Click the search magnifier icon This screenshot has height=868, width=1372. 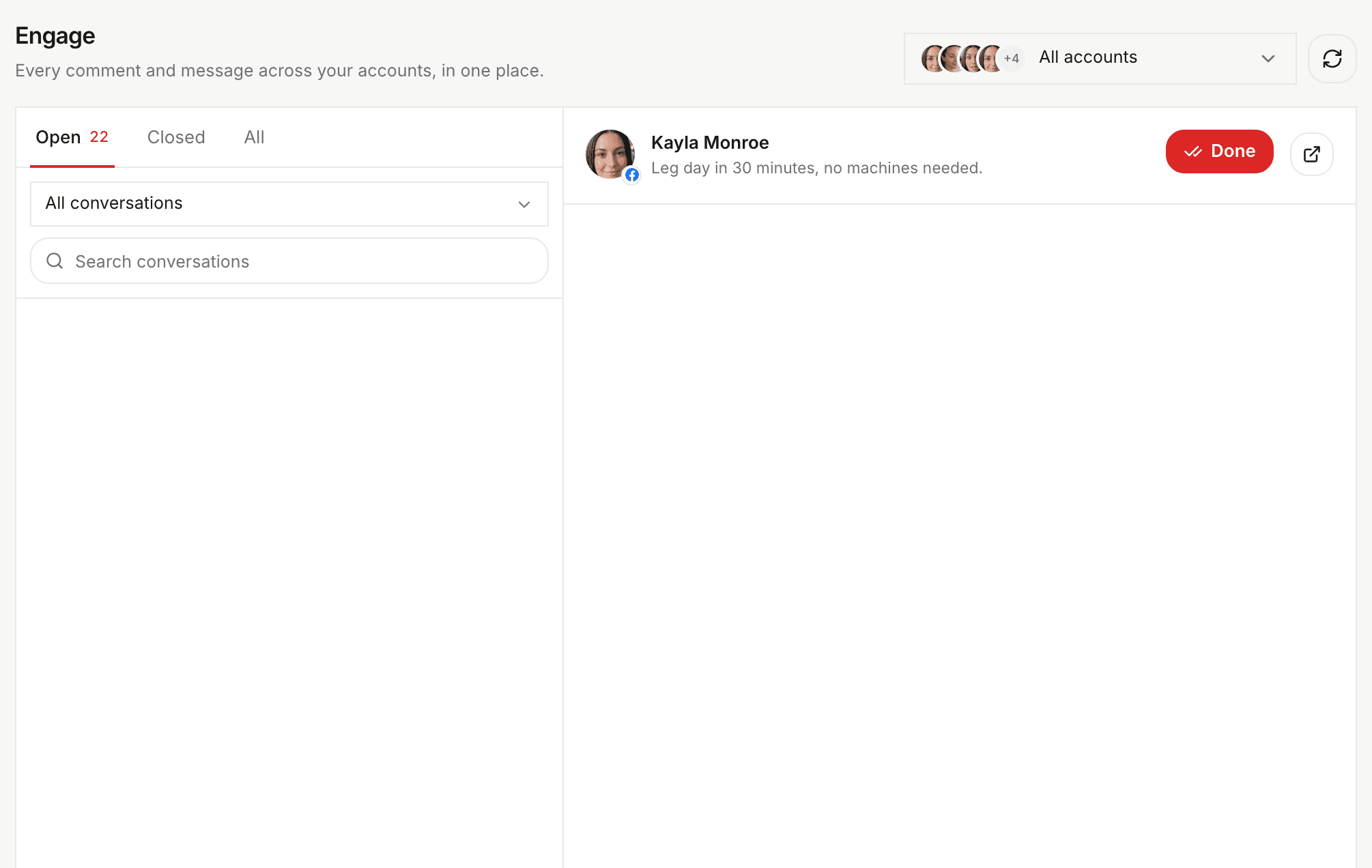pos(55,261)
